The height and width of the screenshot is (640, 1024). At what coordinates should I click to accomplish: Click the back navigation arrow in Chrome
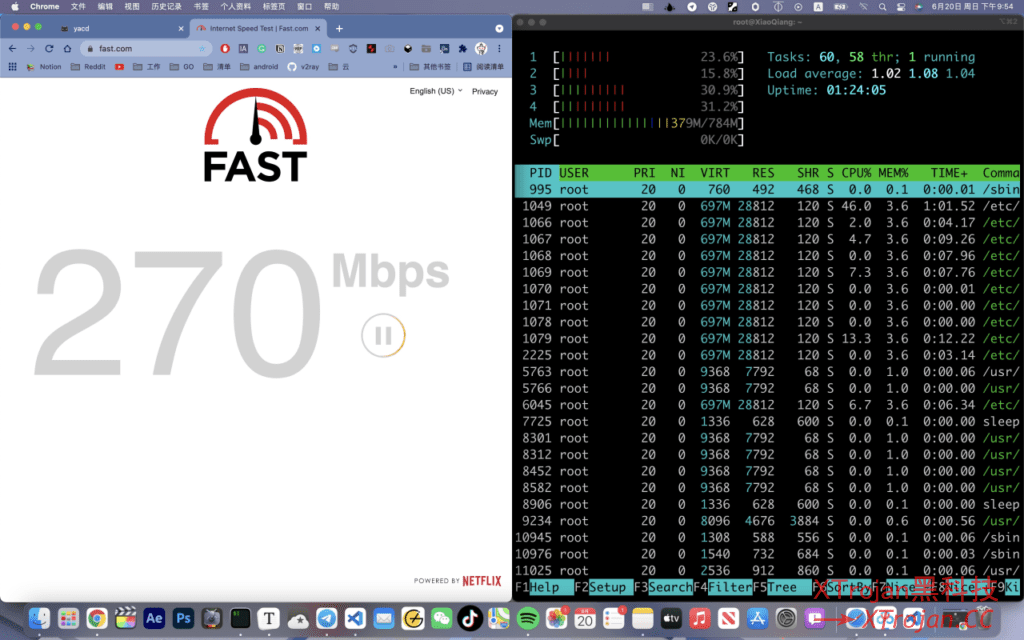pyautogui.click(x=11, y=47)
